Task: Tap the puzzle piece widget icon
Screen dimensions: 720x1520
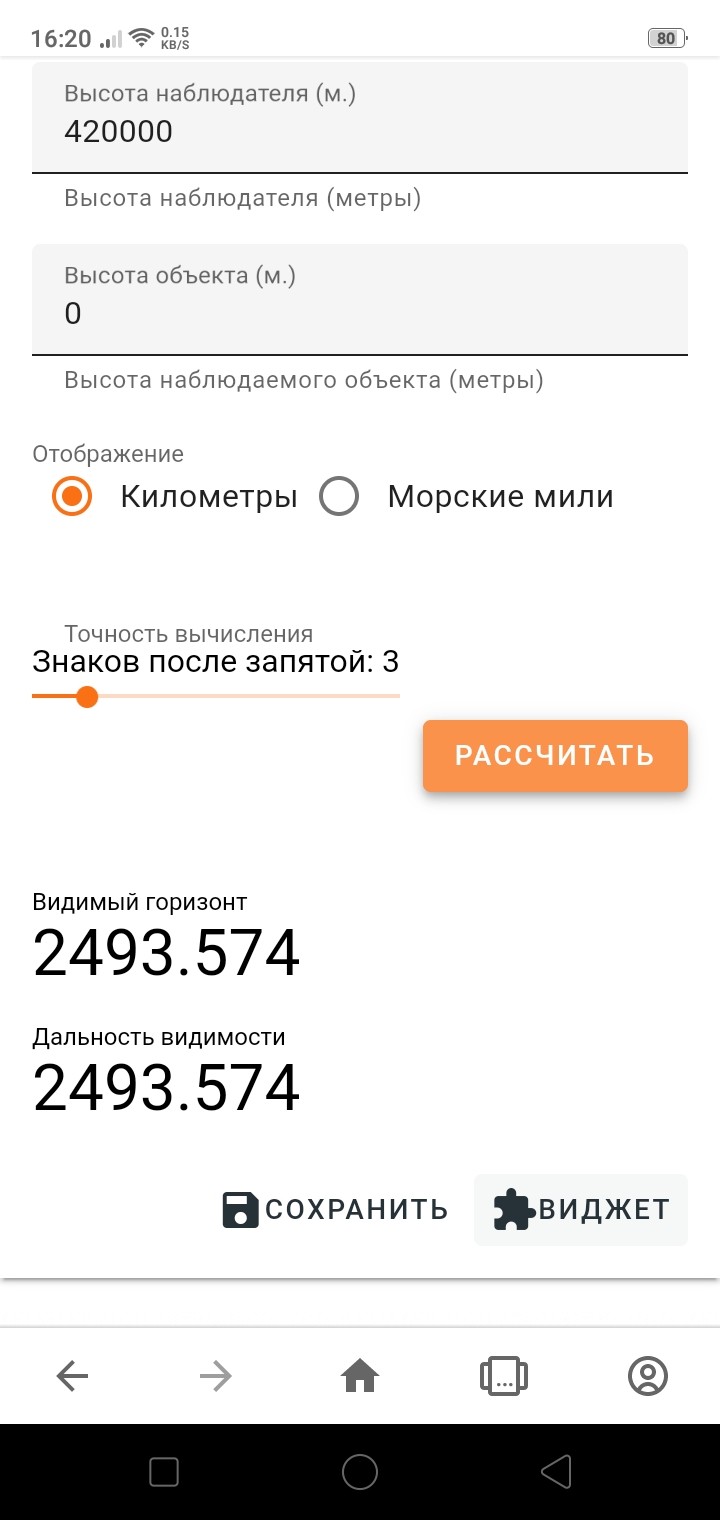Action: pos(514,1210)
